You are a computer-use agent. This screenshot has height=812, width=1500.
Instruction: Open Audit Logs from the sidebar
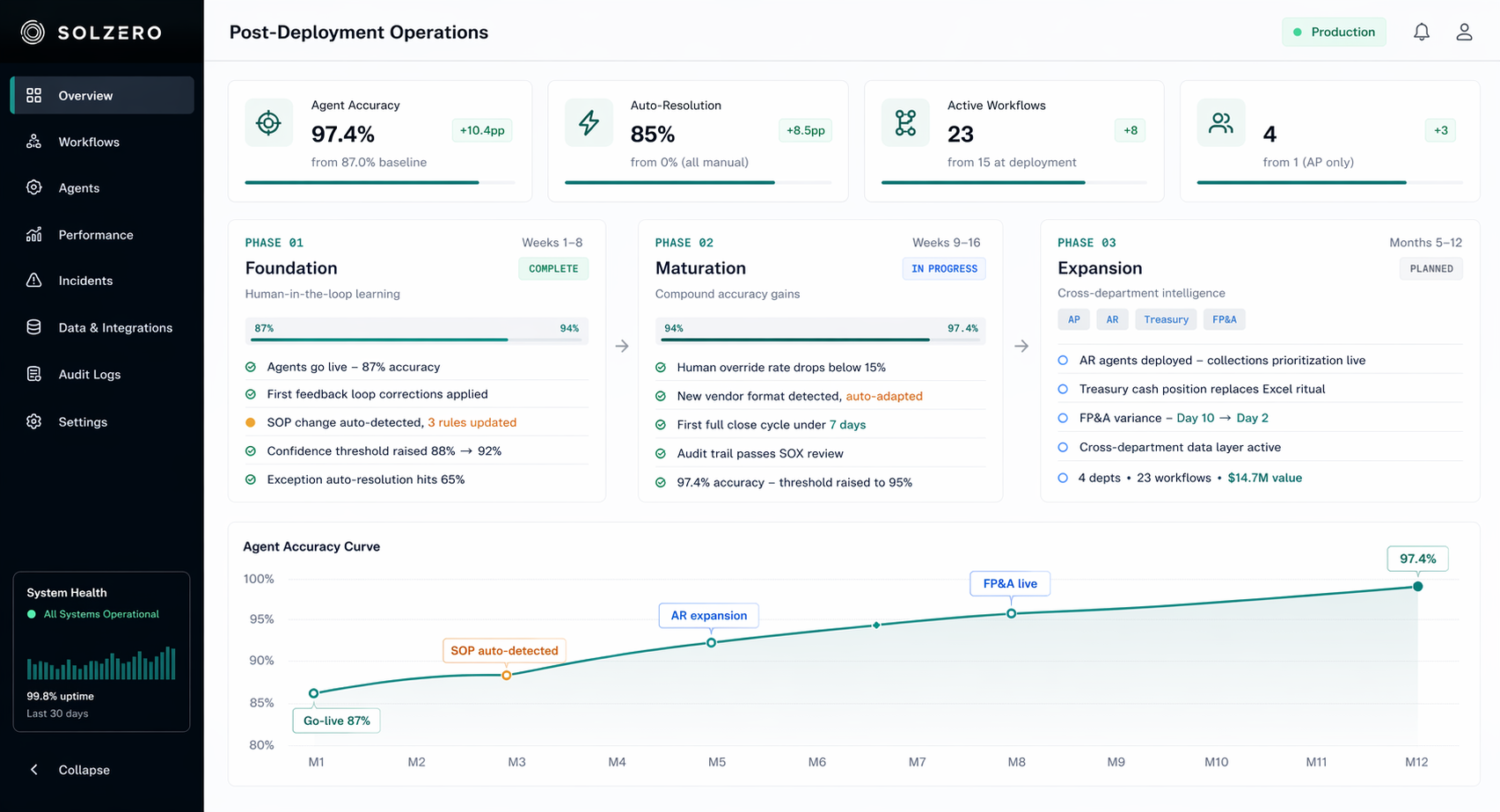[x=102, y=374]
